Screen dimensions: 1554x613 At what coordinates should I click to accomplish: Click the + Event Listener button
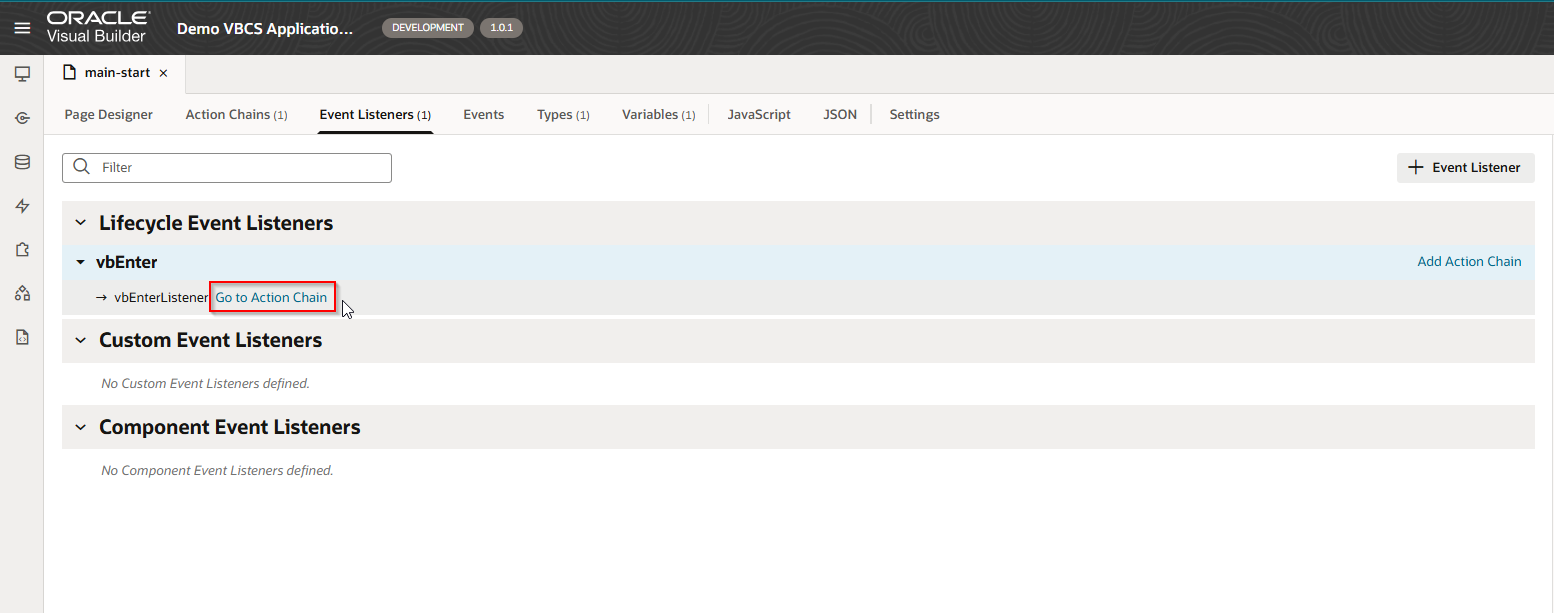1465,167
